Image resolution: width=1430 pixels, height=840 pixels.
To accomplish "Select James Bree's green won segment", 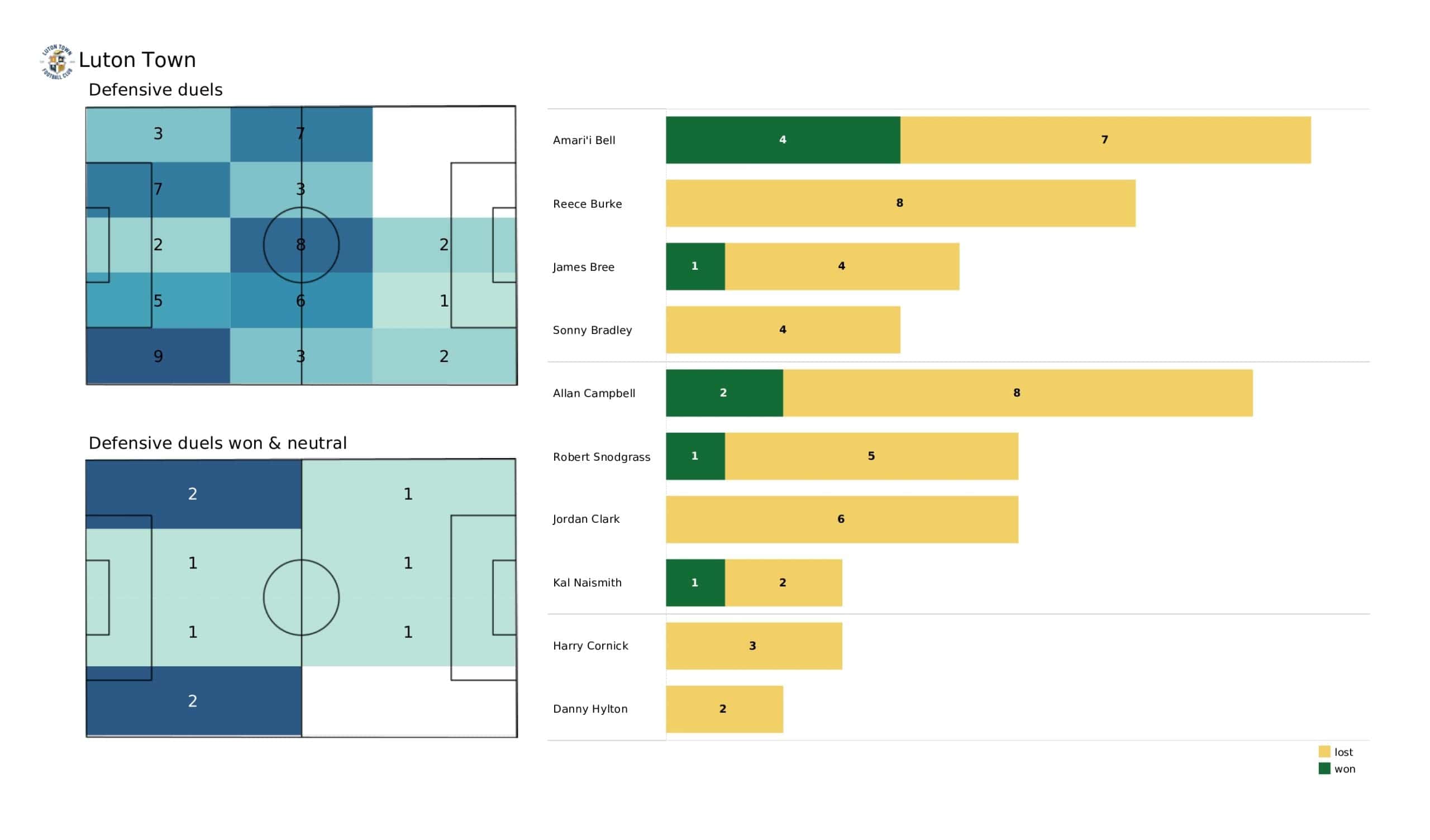I will (695, 267).
